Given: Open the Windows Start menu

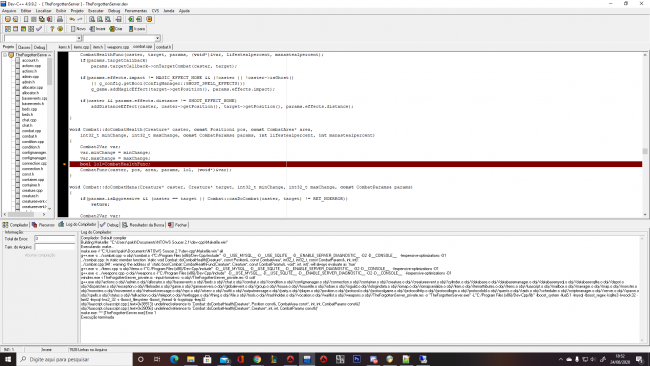Looking at the screenshot, I should 7,359.
